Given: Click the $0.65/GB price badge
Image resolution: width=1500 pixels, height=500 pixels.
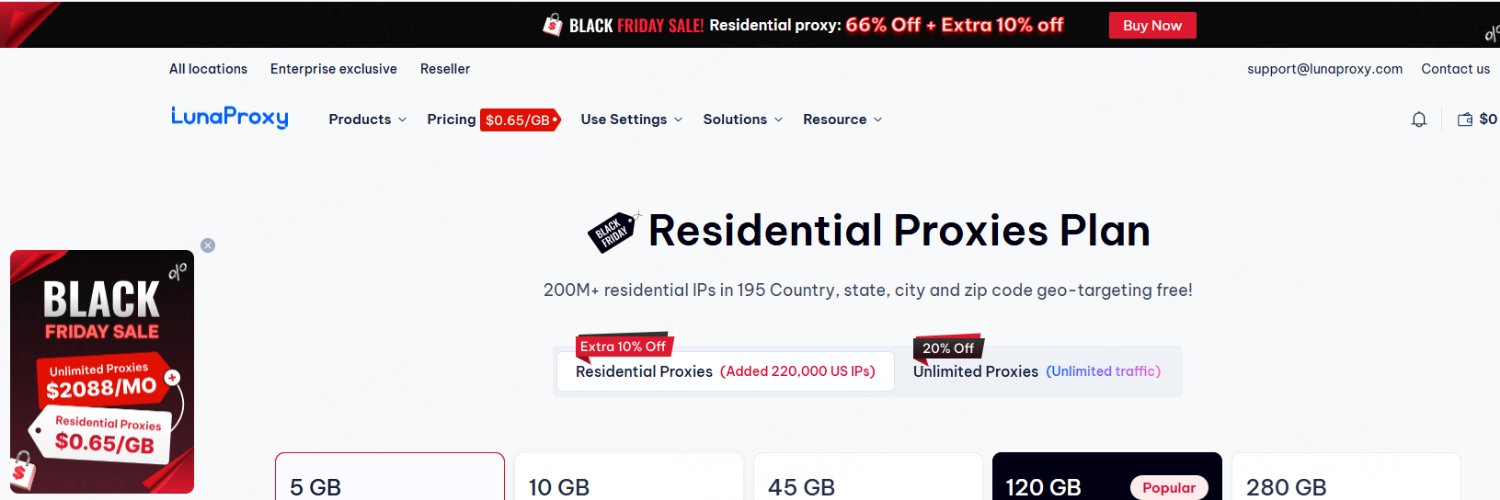Looking at the screenshot, I should 519,120.
